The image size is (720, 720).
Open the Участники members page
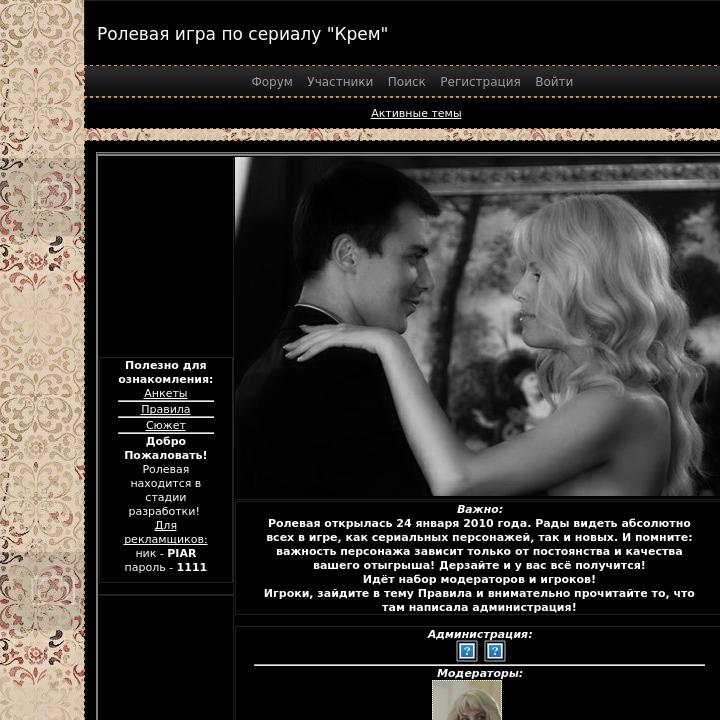point(340,82)
